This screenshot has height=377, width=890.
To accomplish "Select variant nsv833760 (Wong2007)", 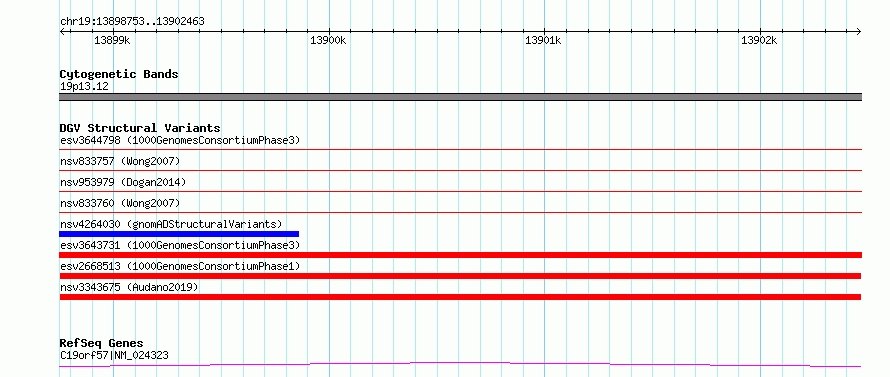I will click(x=120, y=203).
